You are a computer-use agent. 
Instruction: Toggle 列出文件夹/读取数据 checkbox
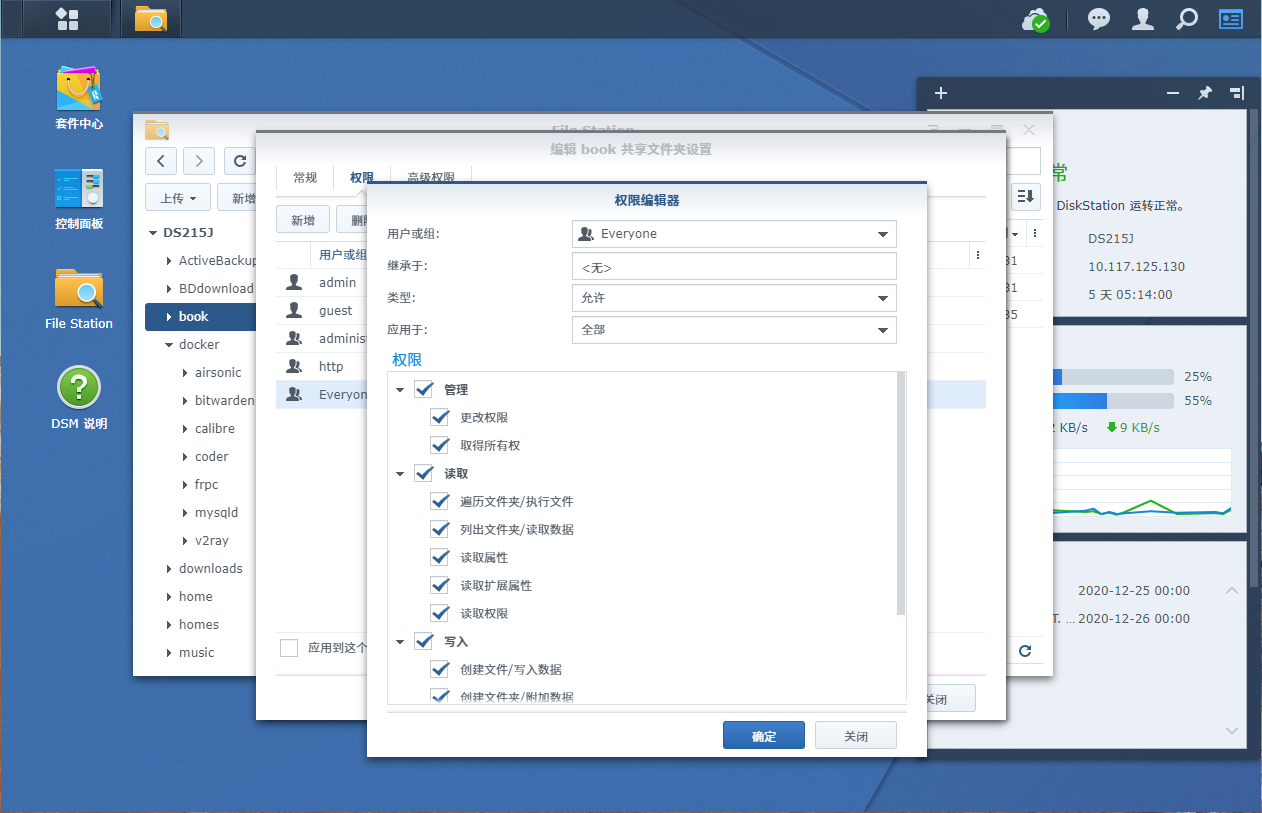(x=439, y=529)
